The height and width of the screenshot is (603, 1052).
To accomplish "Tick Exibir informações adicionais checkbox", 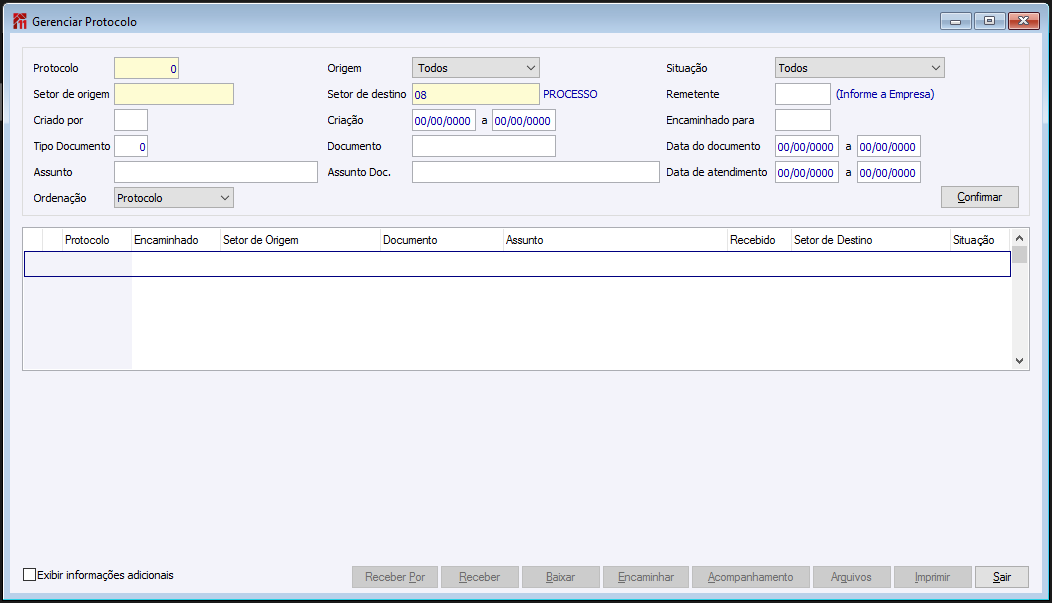I will [30, 575].
